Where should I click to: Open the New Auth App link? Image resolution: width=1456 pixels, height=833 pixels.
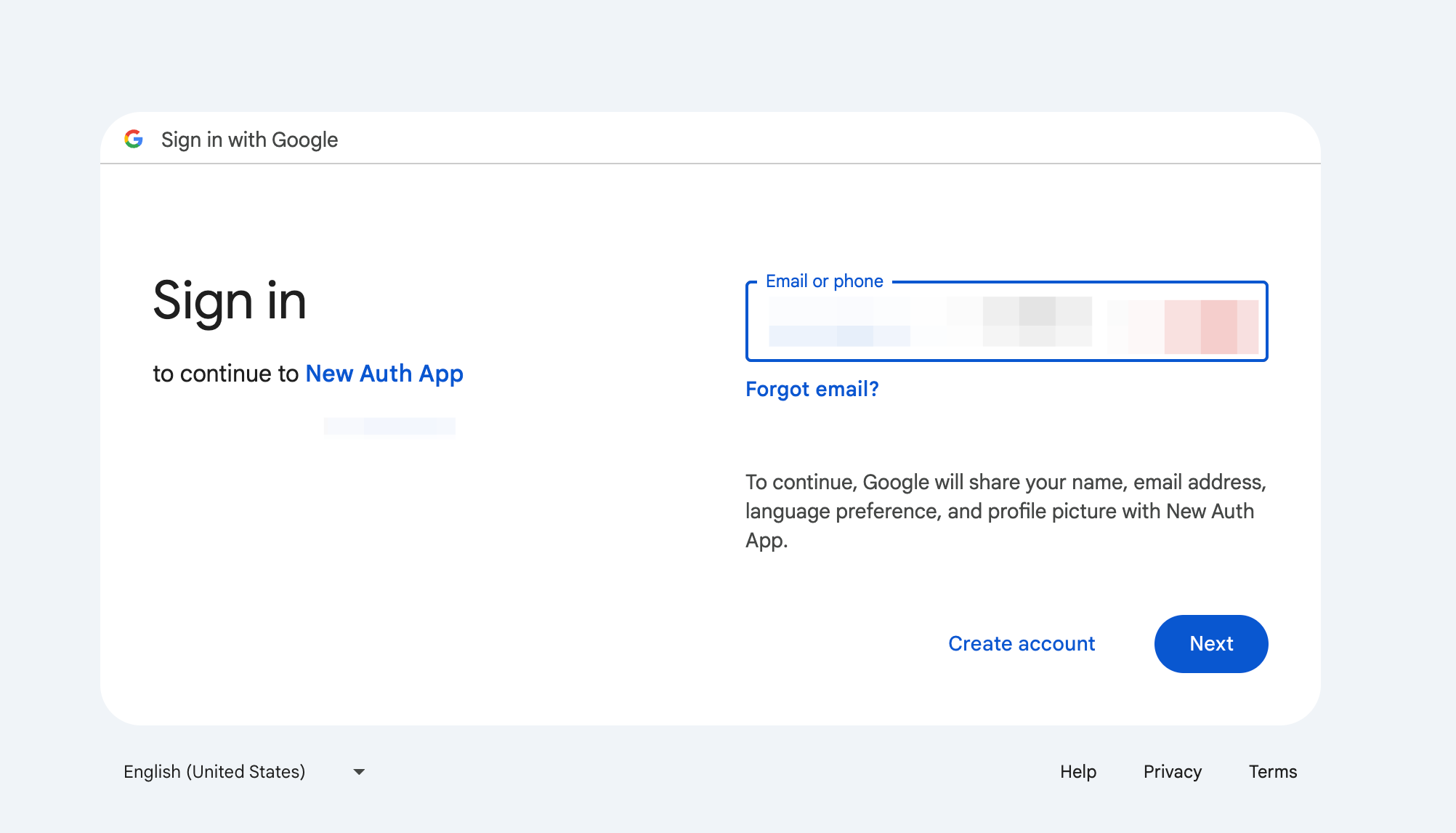[384, 374]
